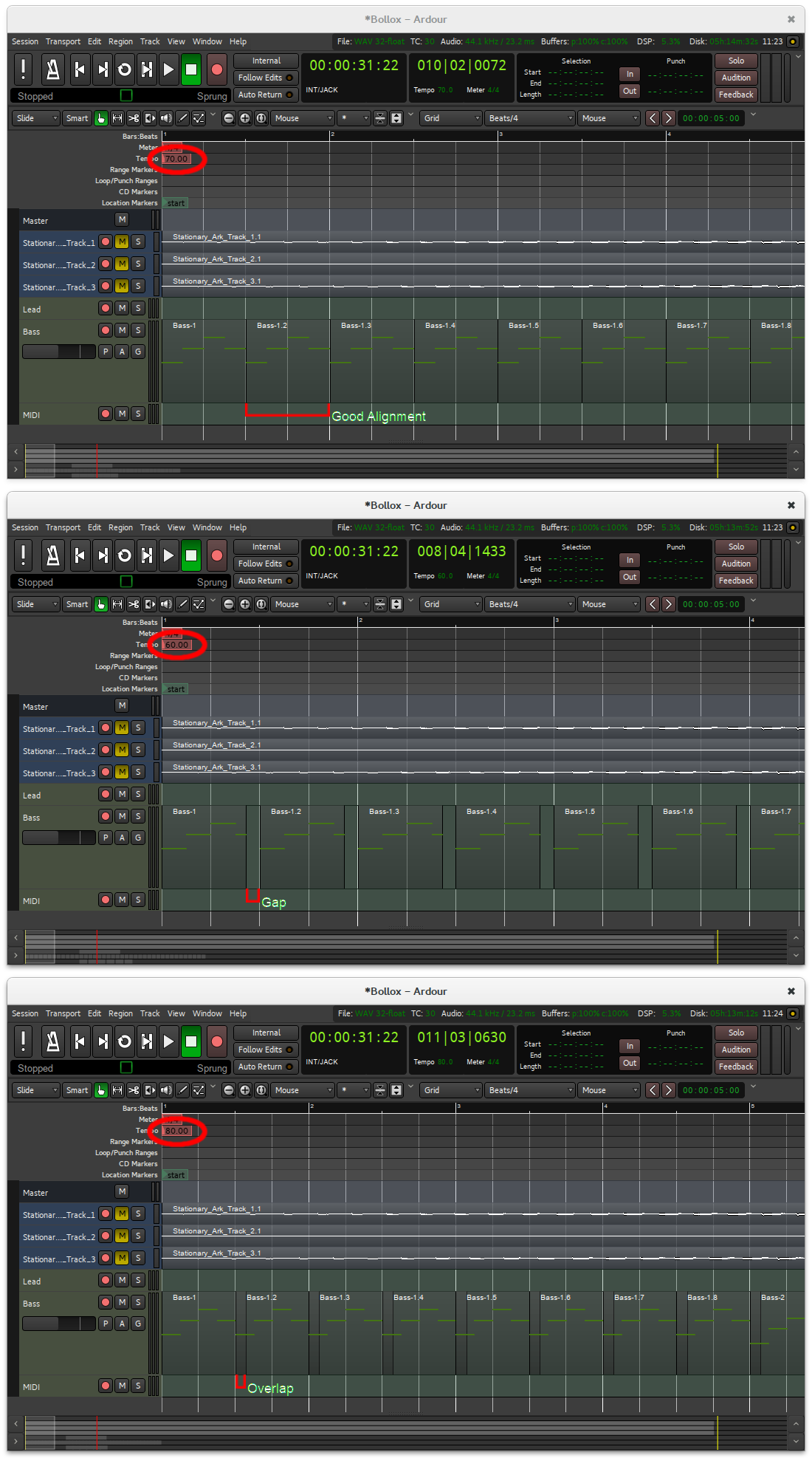Image resolution: width=812 pixels, height=1458 pixels.
Task: Click the Punch In button in the tempo 70 window
Action: tap(629, 74)
